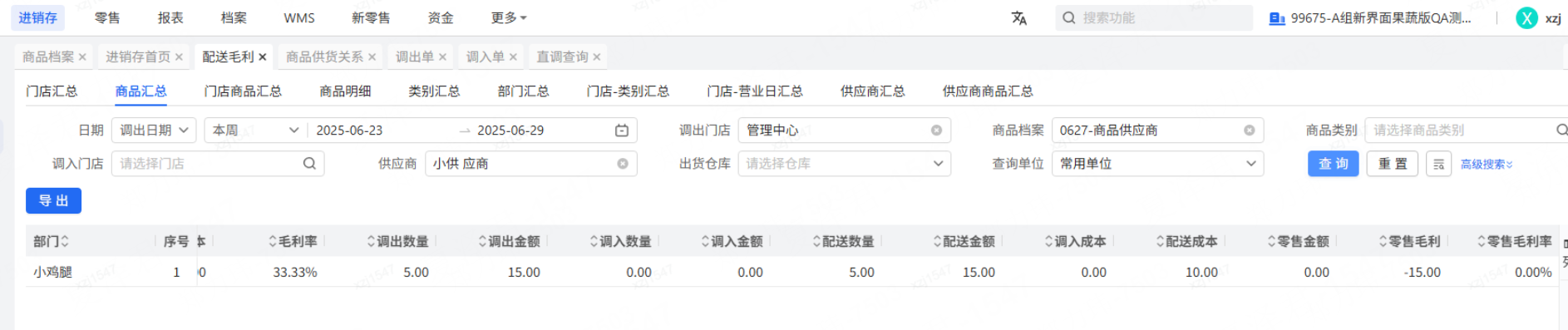Close the 直调查询 tab
The width and height of the screenshot is (1568, 330).
click(x=596, y=57)
